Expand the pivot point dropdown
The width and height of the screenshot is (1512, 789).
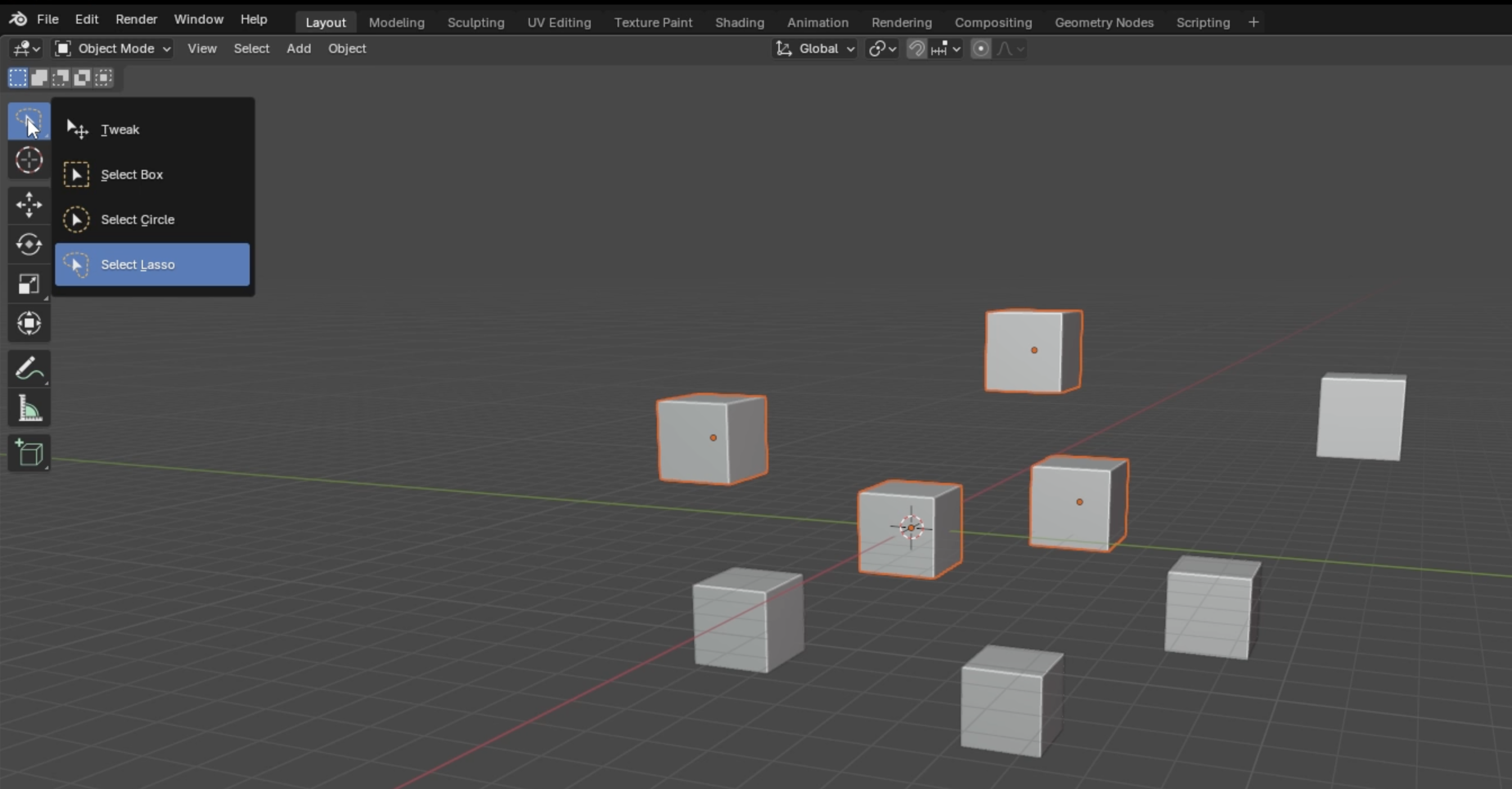(882, 49)
